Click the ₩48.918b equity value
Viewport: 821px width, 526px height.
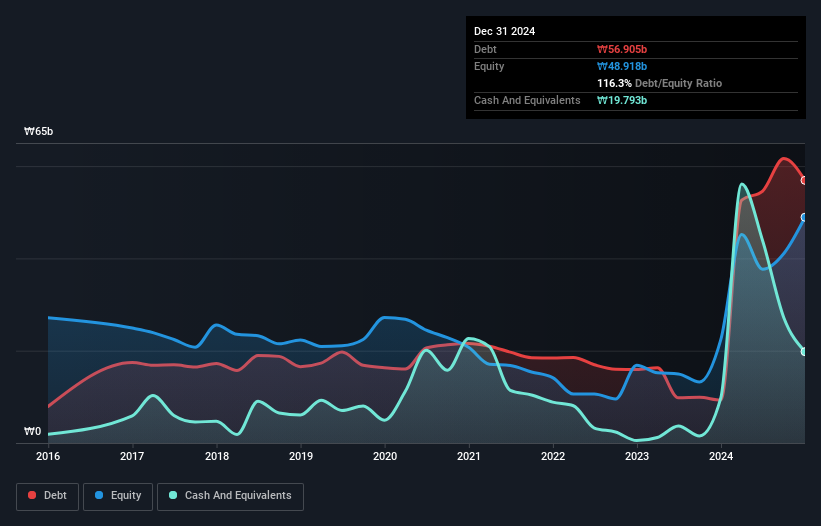[622, 66]
